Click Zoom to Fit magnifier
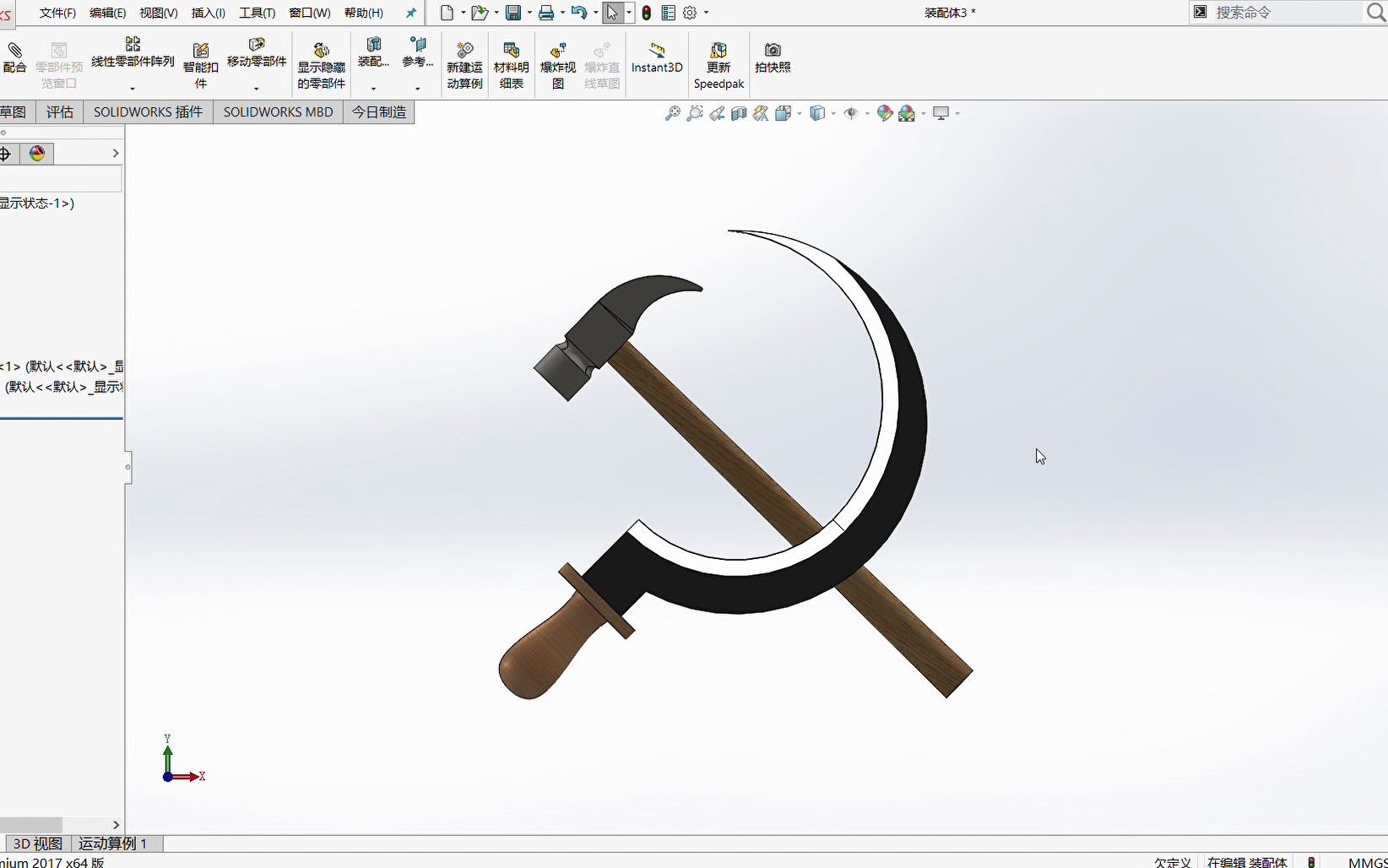This screenshot has height=868, width=1388. tap(672, 113)
